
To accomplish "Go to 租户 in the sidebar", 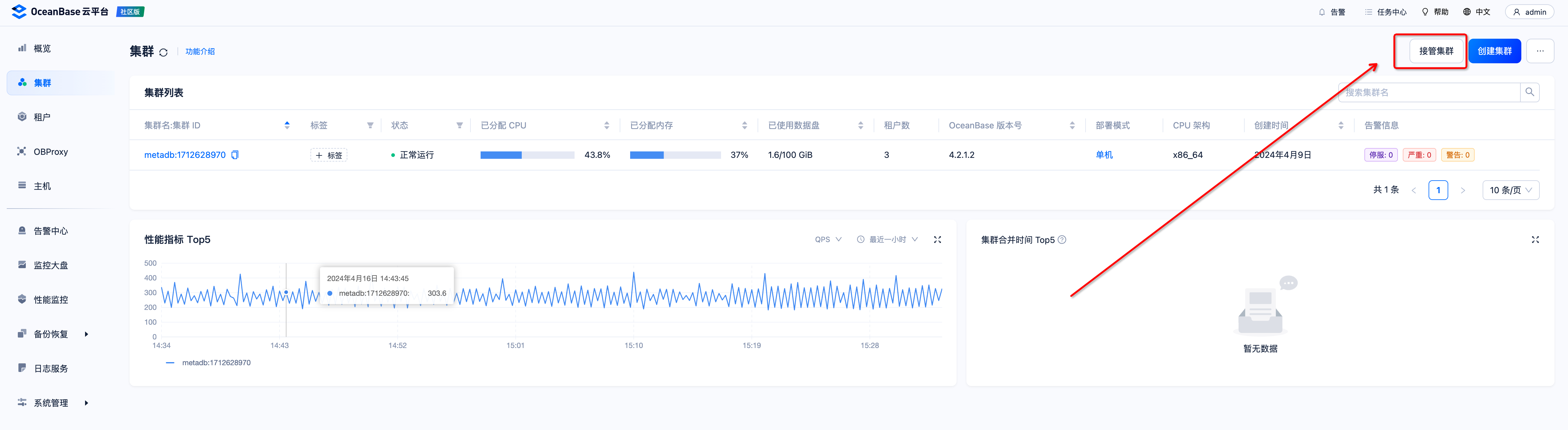I will click(42, 117).
